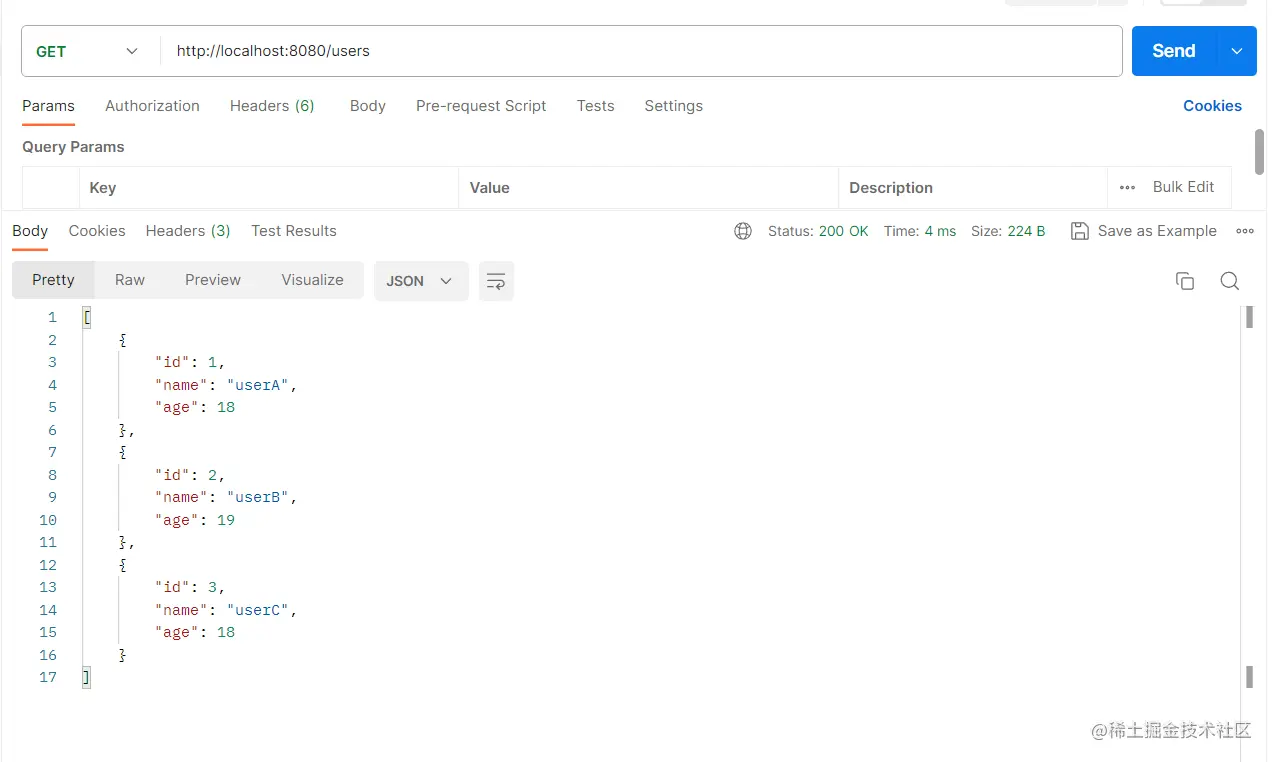The width and height of the screenshot is (1273, 762).
Task: Open the request Settings tab
Action: (673, 106)
